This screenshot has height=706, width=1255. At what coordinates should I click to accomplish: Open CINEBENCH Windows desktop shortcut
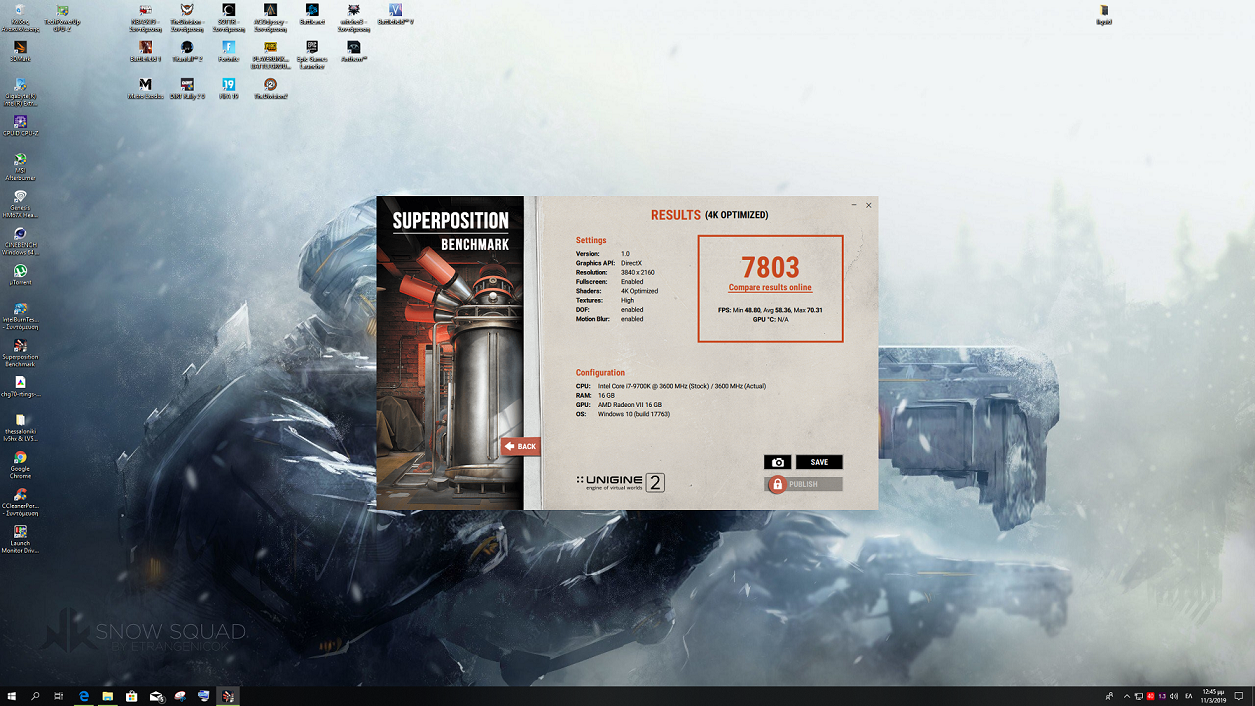[20, 241]
